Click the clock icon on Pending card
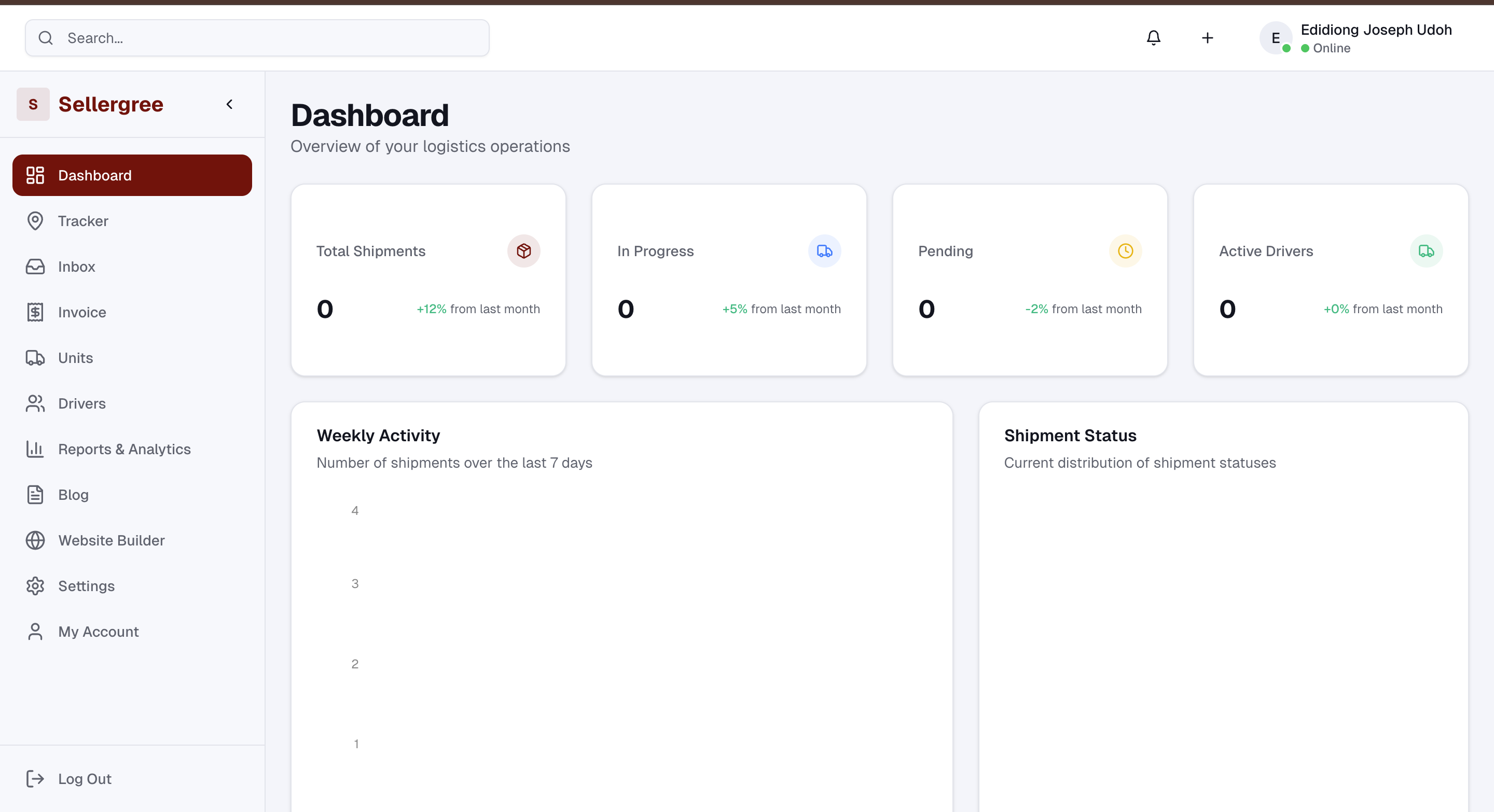Viewport: 1494px width, 812px height. pyautogui.click(x=1126, y=251)
